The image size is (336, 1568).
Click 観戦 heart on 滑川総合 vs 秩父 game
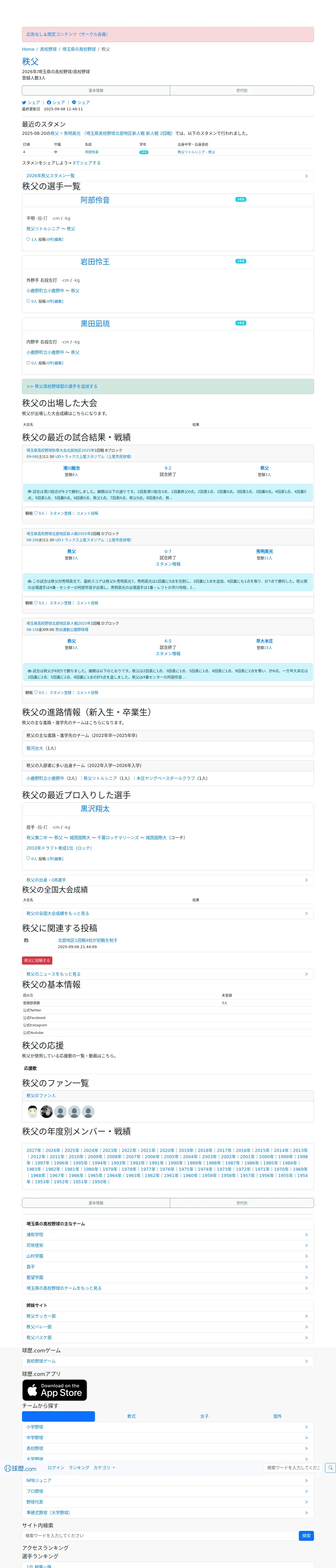tap(36, 513)
